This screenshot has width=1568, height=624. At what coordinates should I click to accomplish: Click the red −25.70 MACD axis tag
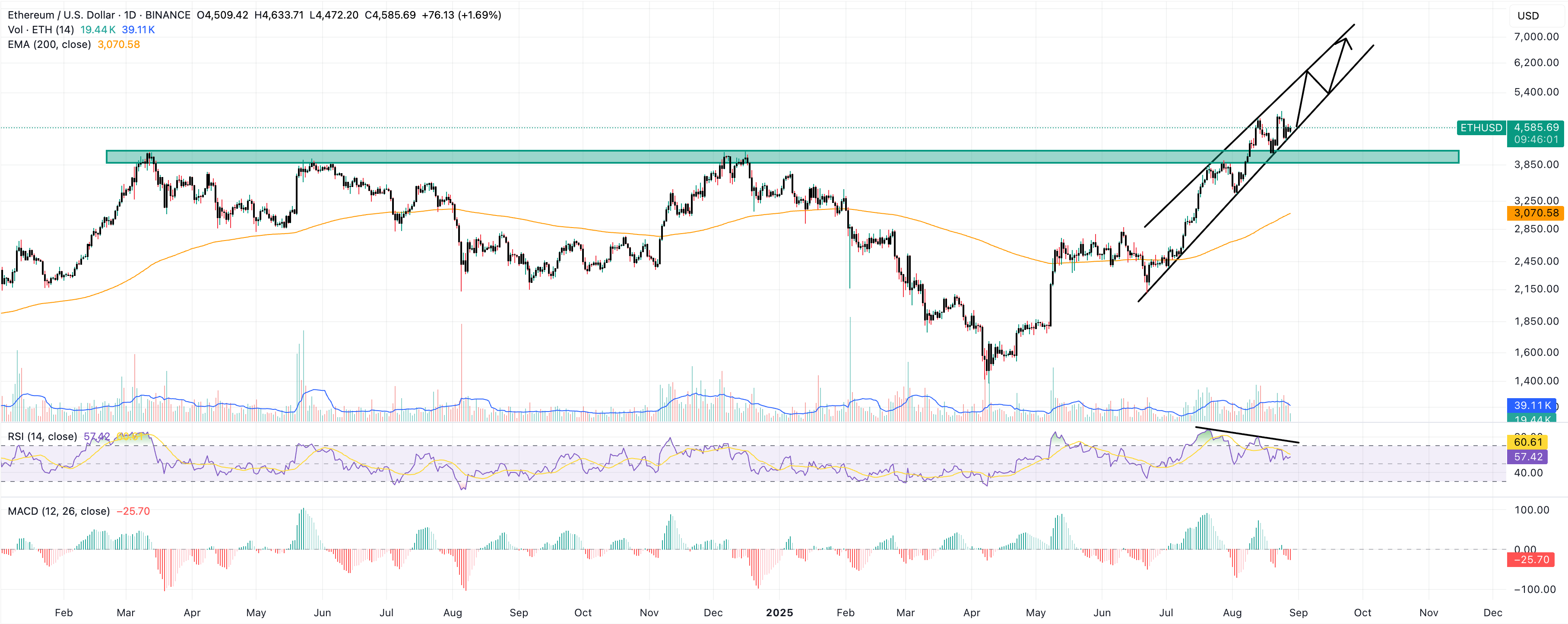[1531, 560]
